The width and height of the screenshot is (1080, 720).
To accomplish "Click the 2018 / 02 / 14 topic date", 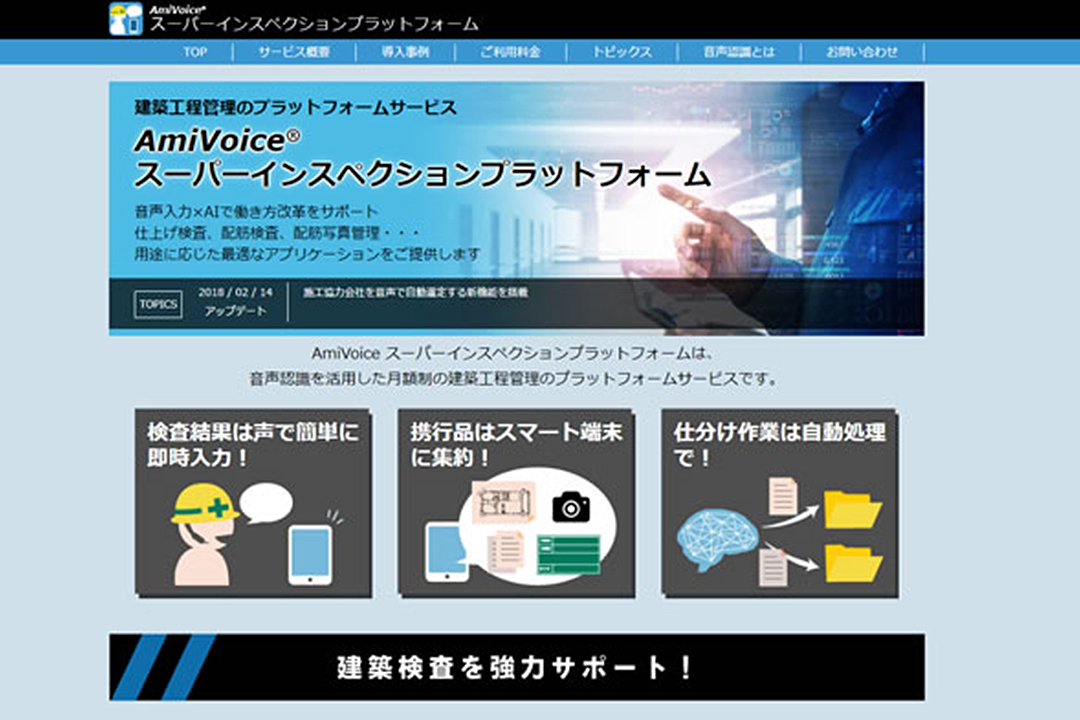I will pos(236,292).
